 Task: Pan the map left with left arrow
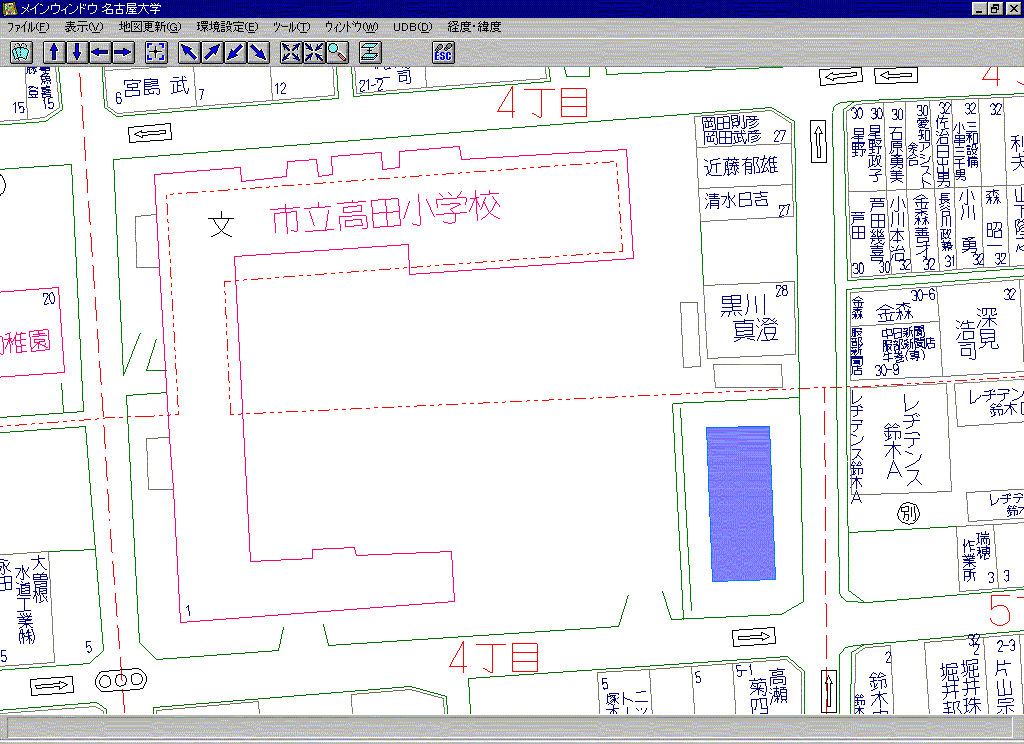coord(100,52)
